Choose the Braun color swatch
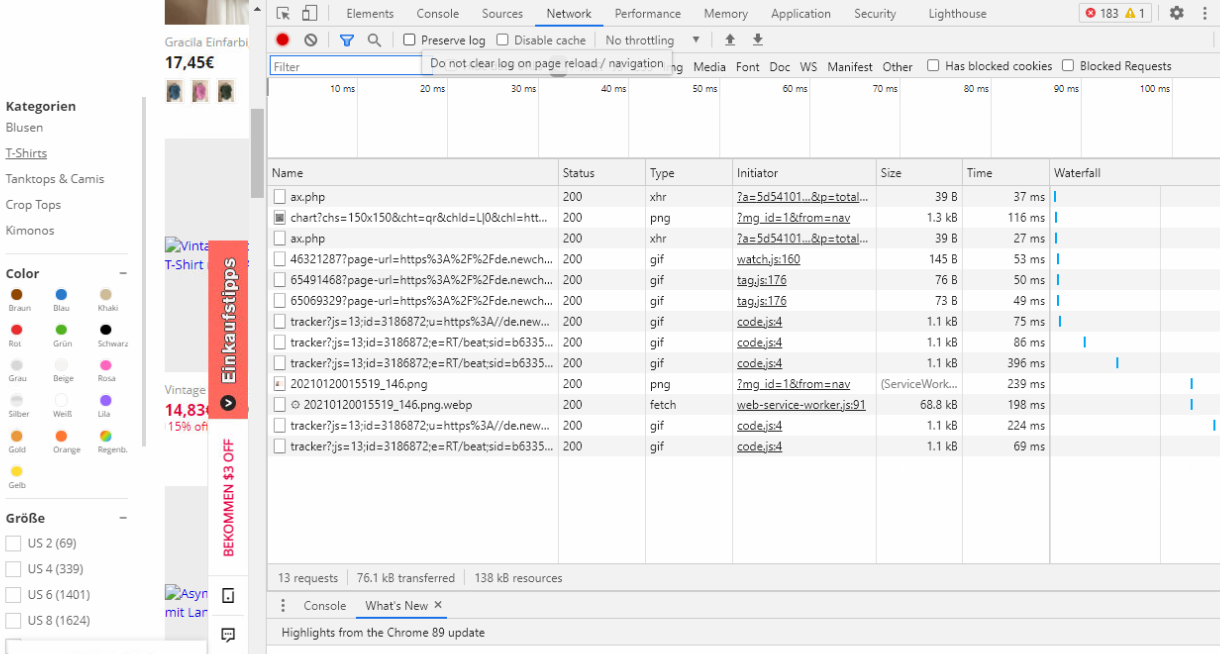 [x=17, y=295]
